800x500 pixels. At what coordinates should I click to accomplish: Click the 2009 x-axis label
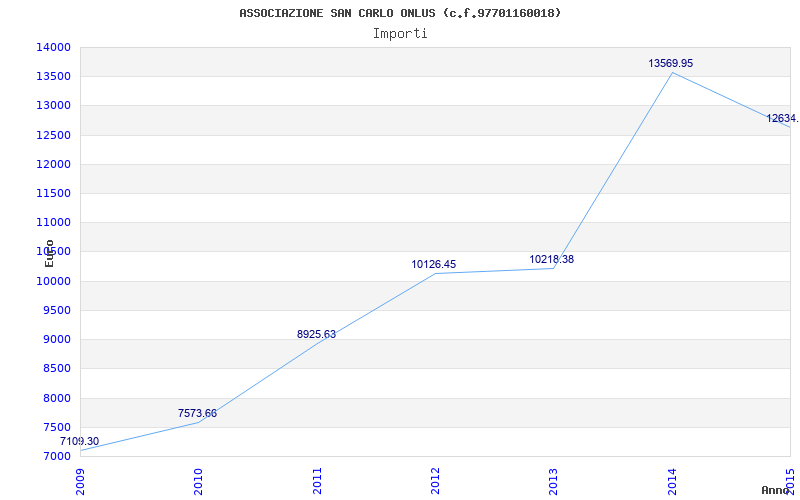[x=80, y=481]
